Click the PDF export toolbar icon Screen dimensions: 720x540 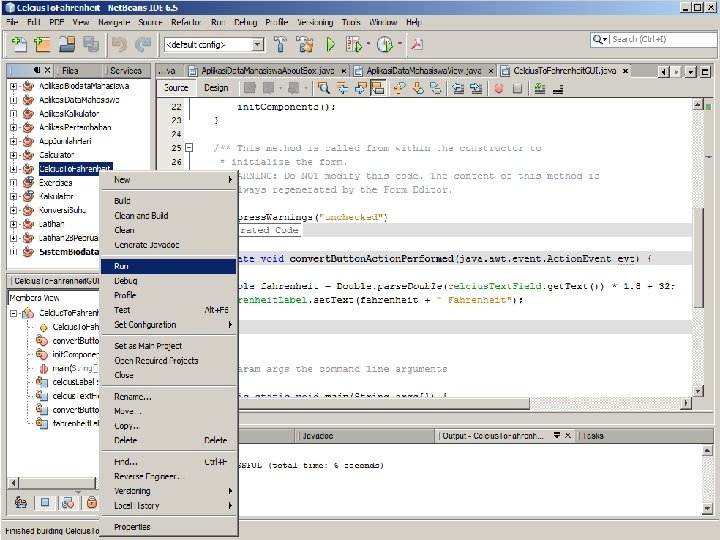tap(417, 45)
